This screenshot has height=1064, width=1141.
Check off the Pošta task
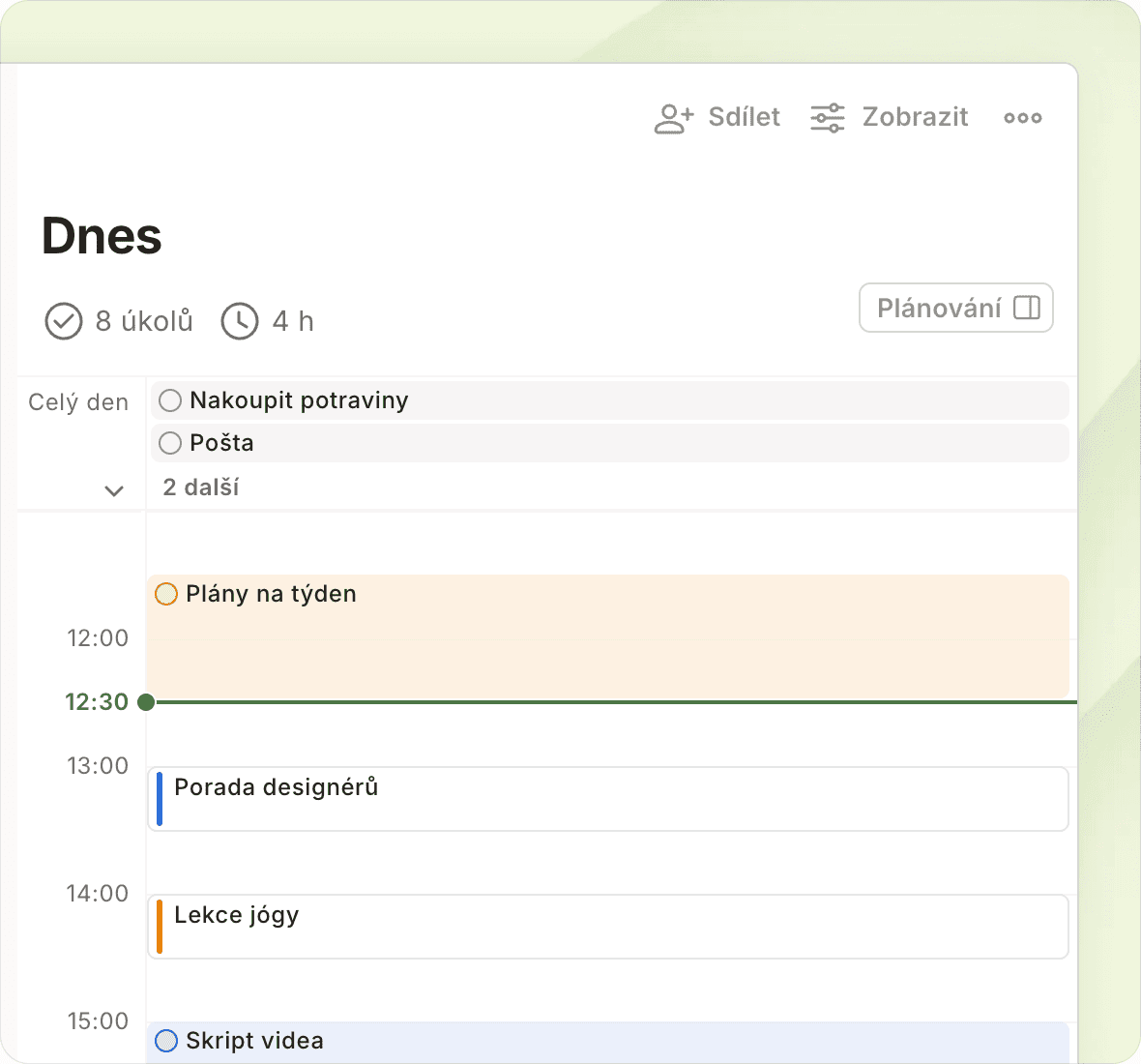[x=170, y=443]
